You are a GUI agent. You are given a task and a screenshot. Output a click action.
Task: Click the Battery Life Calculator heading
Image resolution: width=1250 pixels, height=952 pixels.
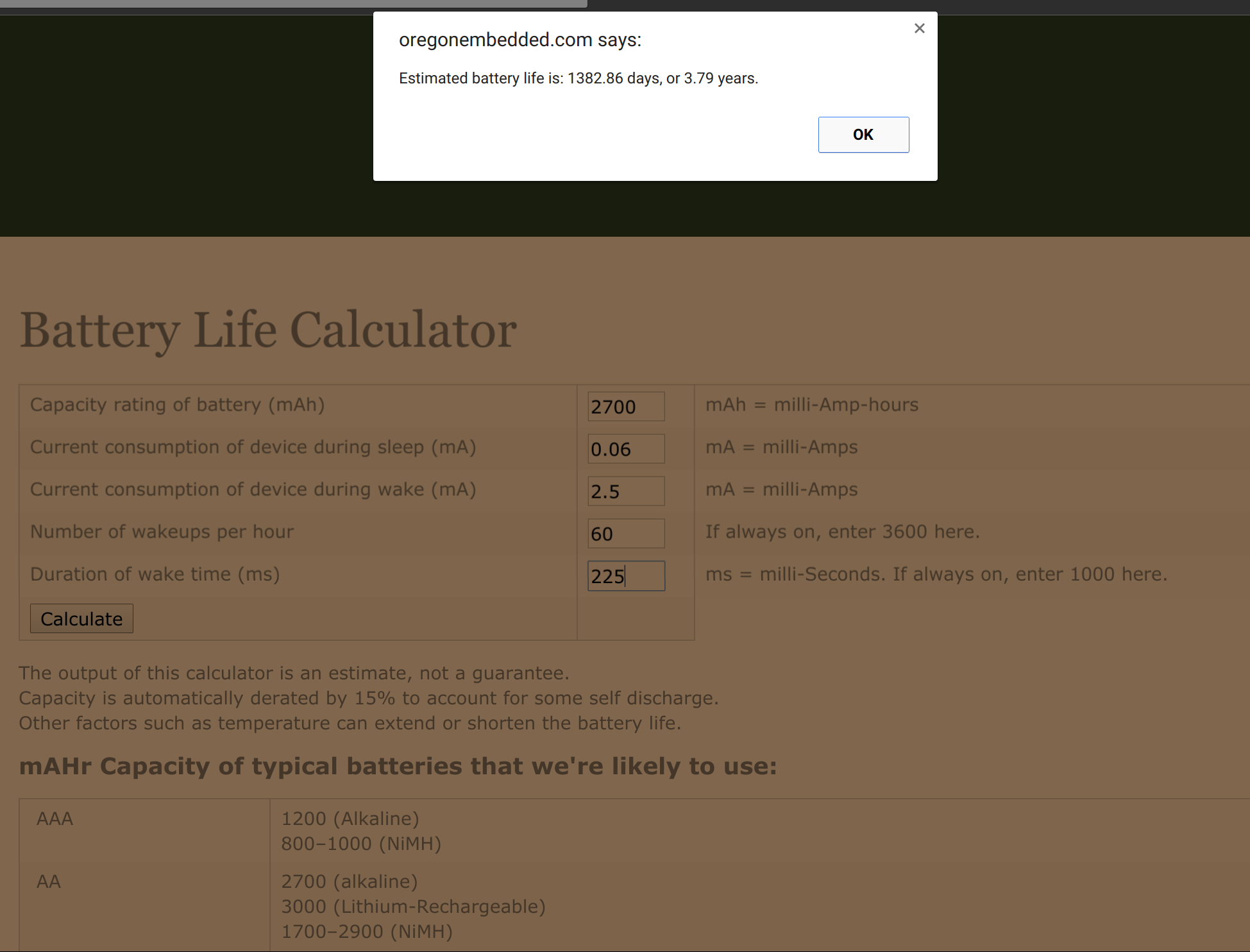268,329
